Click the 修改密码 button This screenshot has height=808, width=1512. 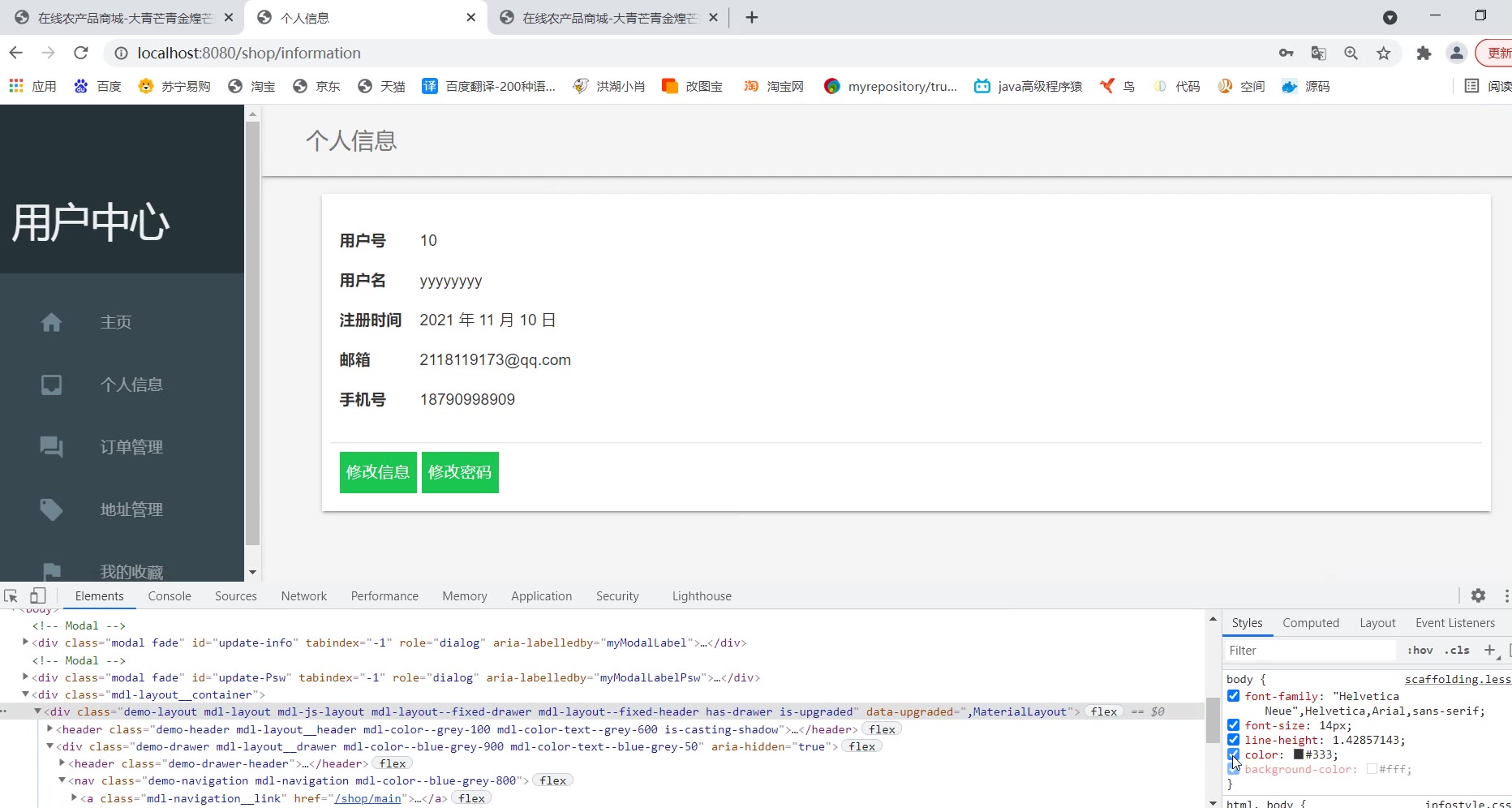coord(460,472)
